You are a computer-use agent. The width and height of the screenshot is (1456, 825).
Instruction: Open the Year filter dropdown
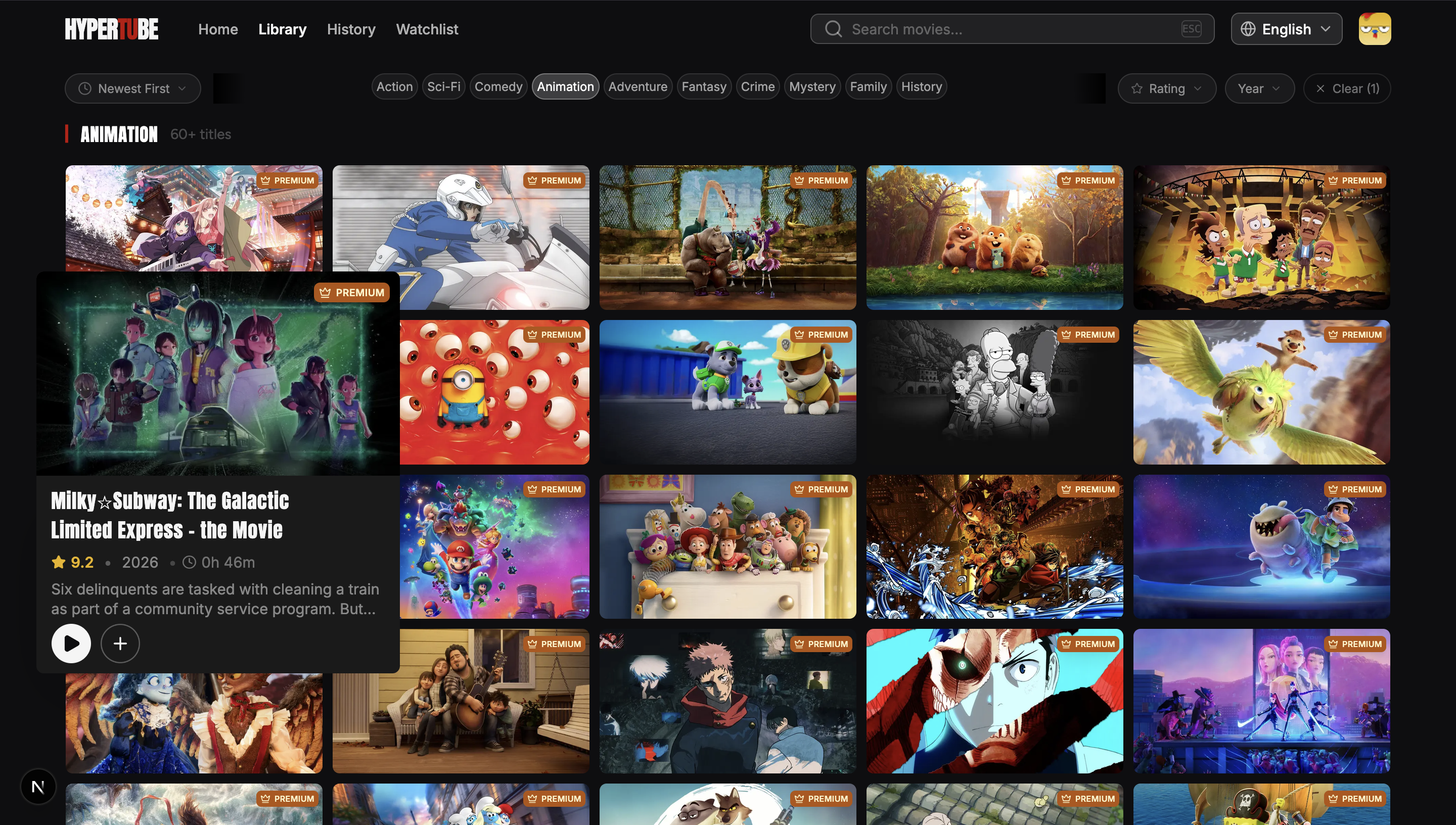pos(1259,88)
